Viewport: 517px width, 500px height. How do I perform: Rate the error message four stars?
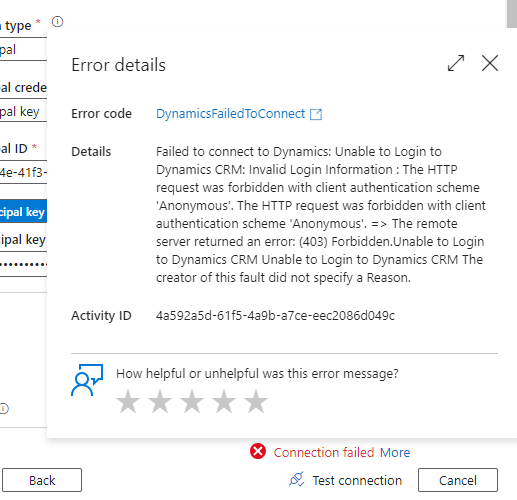[224, 401]
